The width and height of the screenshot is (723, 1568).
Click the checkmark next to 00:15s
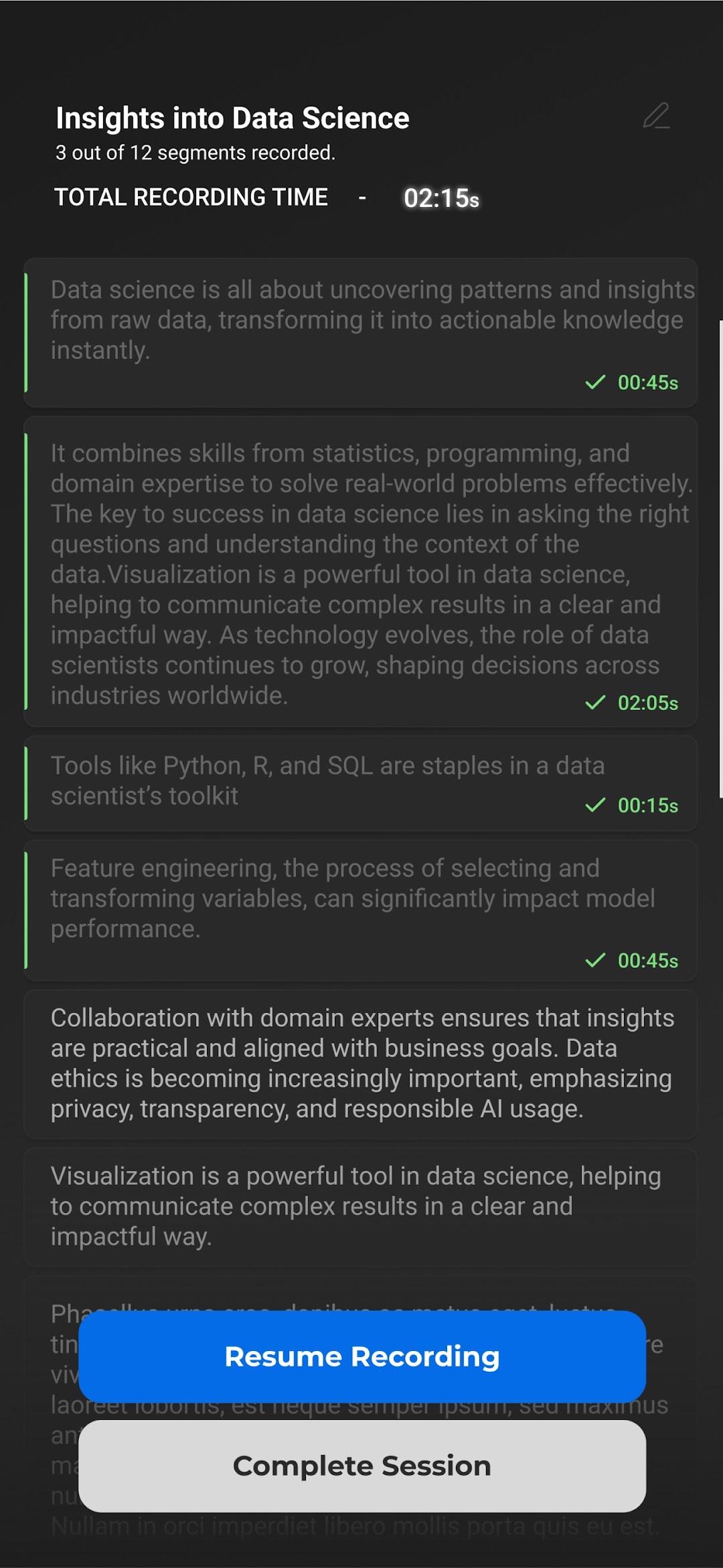click(x=595, y=805)
